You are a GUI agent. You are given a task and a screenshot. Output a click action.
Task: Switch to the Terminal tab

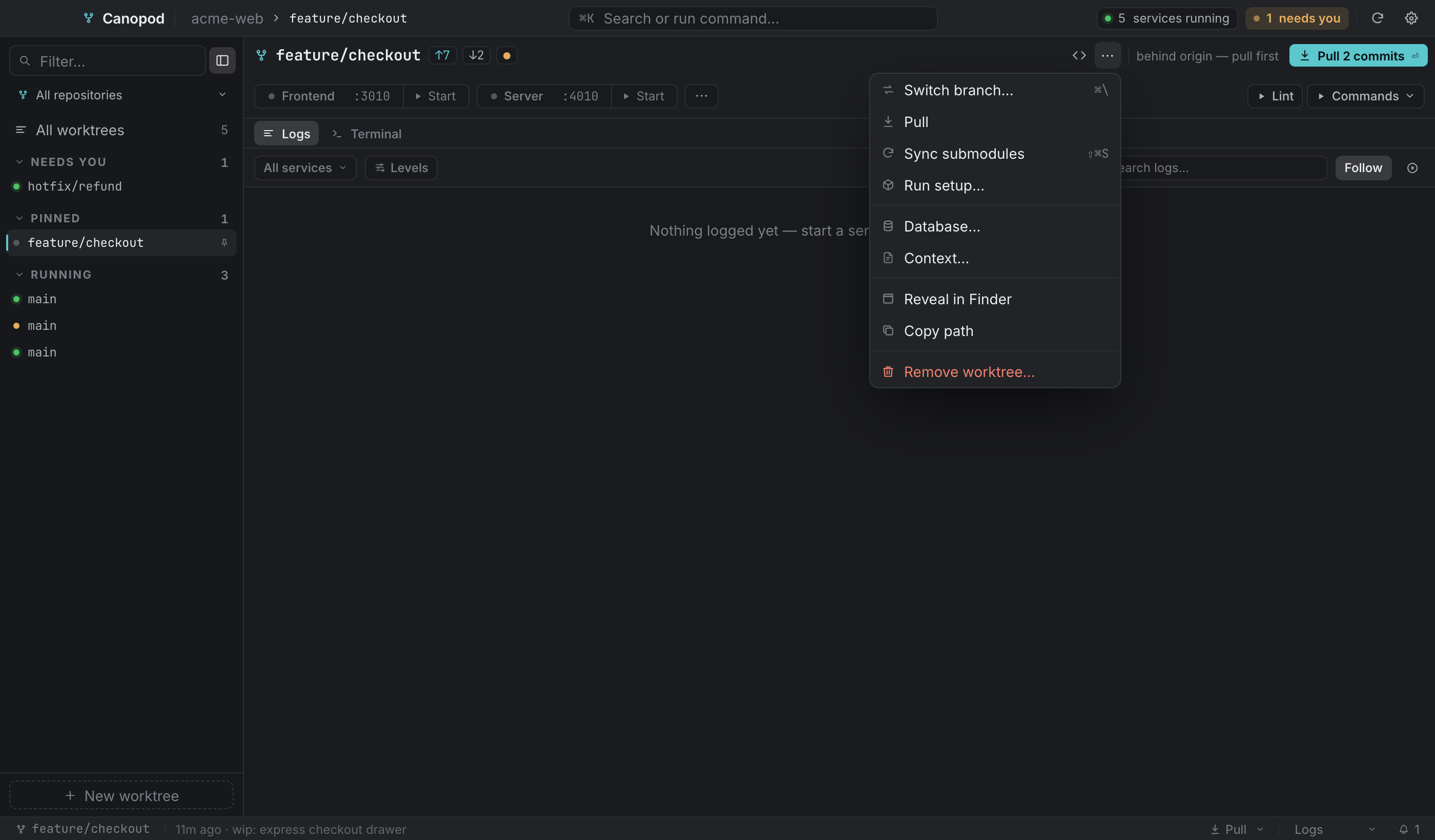[367, 134]
